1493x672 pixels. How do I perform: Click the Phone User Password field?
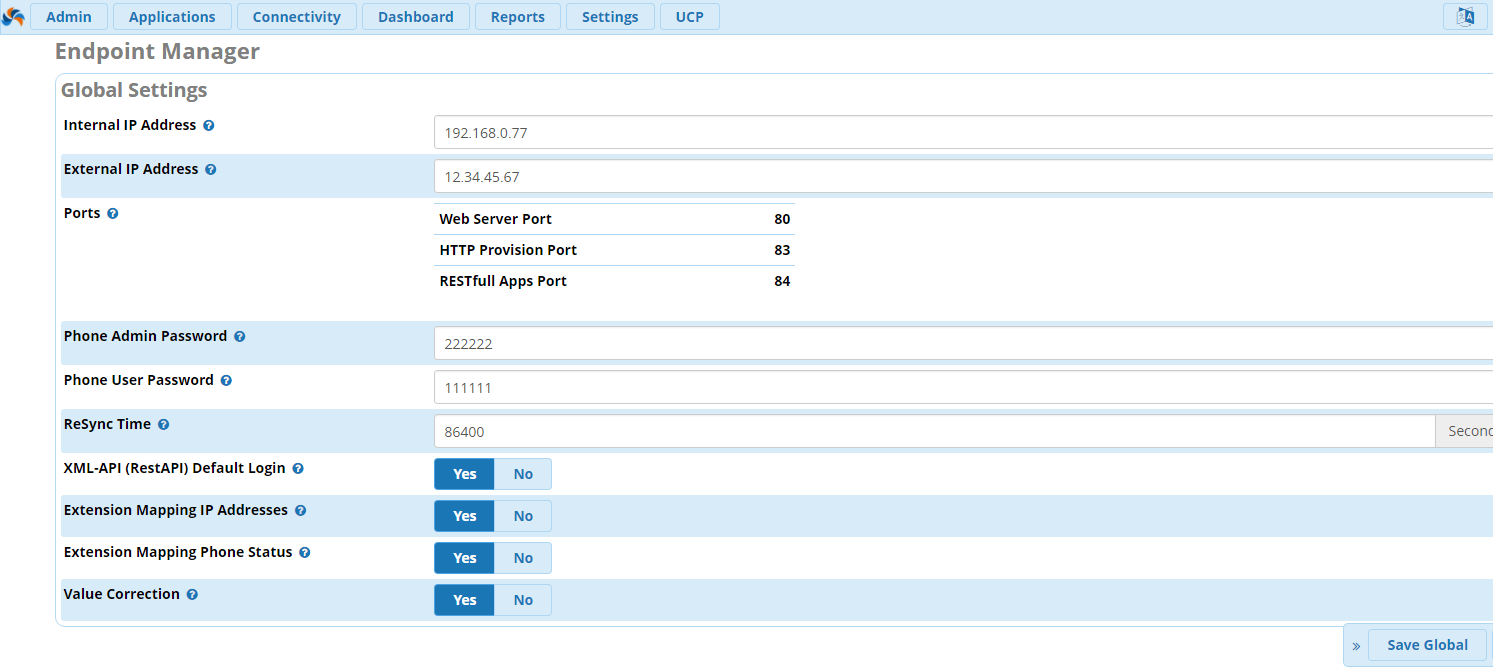click(963, 387)
